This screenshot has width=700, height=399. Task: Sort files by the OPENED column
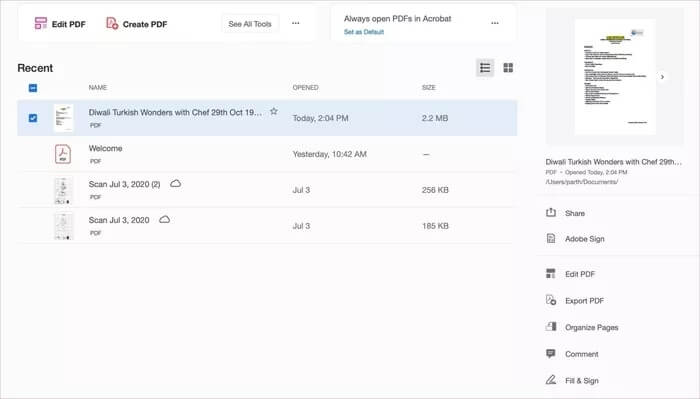[x=305, y=87]
